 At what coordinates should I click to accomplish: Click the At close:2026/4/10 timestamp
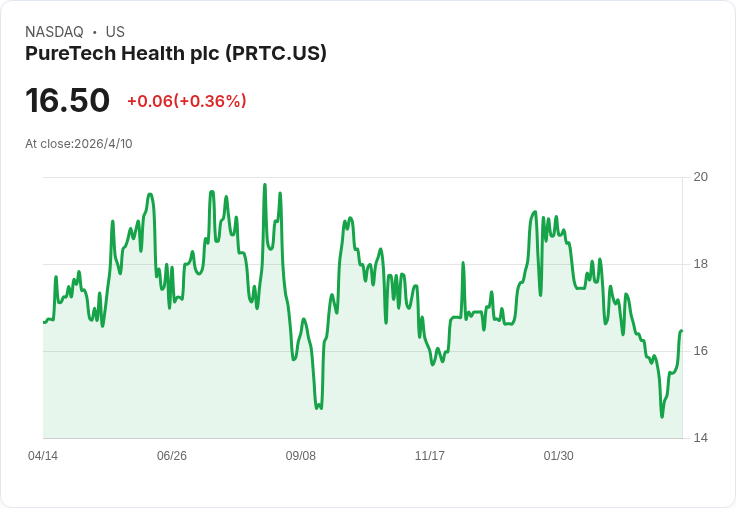[x=79, y=144]
